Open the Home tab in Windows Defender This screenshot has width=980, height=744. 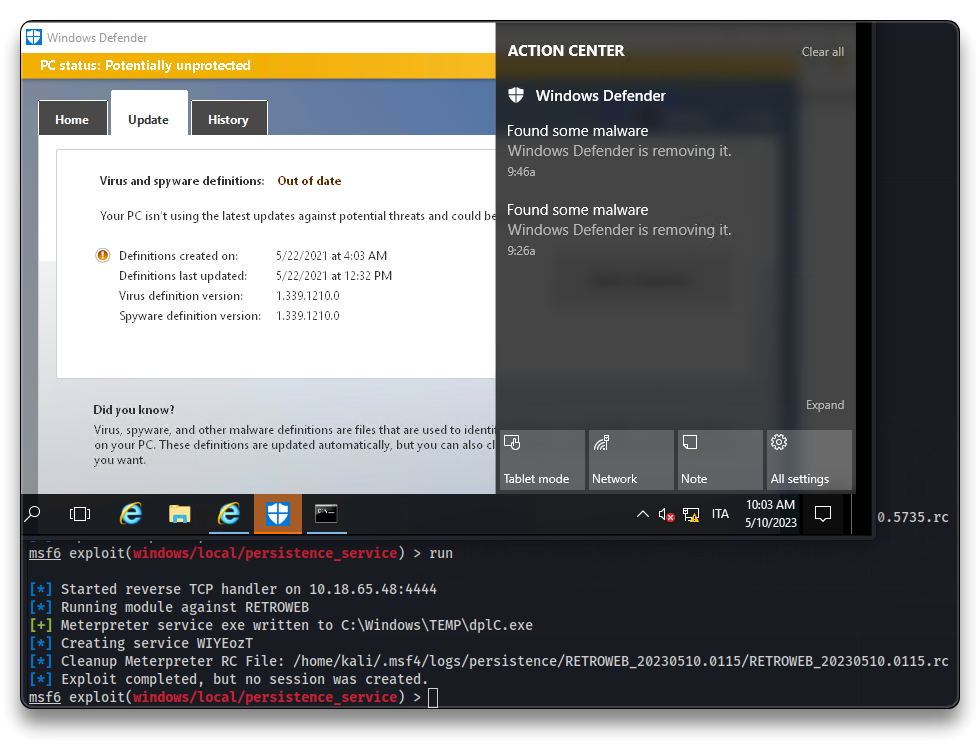click(72, 119)
